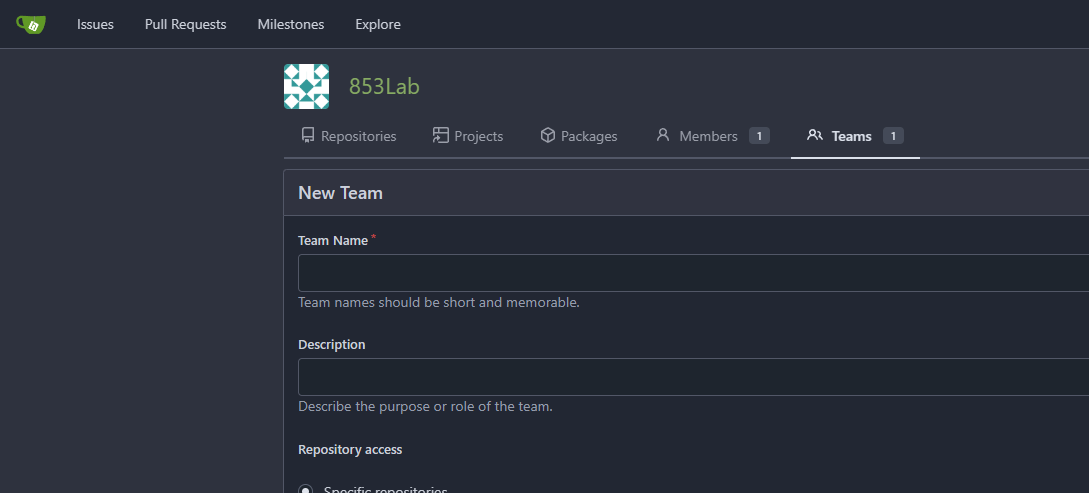Click the Projects tab board icon

click(x=440, y=136)
